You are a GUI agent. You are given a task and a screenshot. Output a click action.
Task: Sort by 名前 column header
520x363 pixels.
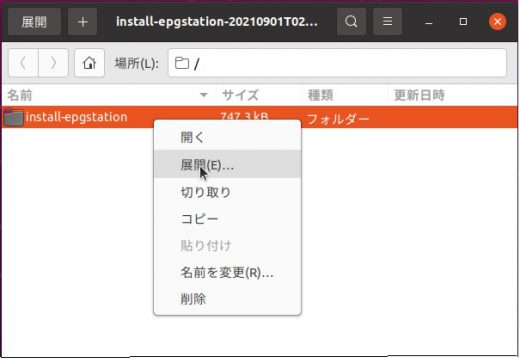point(108,95)
